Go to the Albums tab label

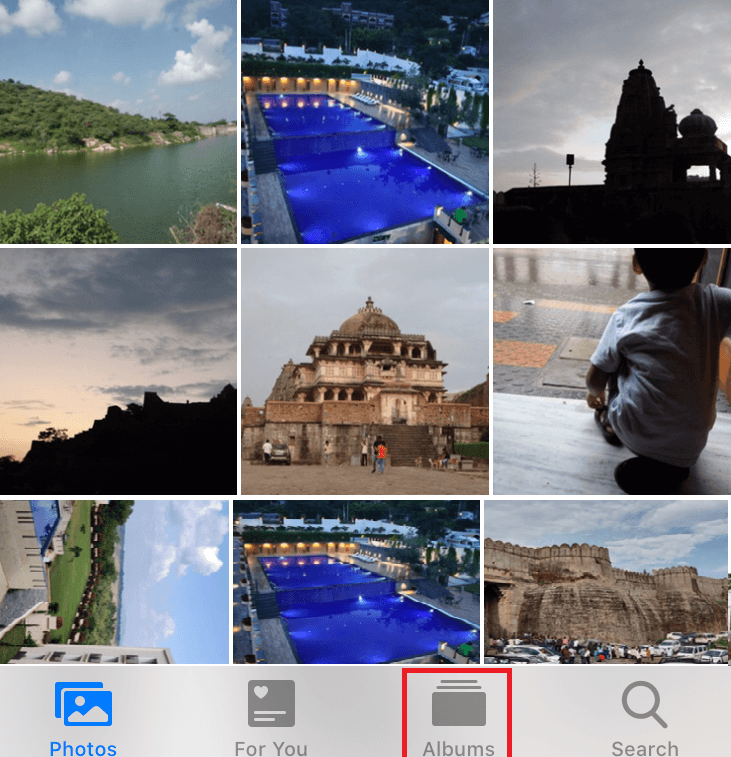(x=458, y=747)
